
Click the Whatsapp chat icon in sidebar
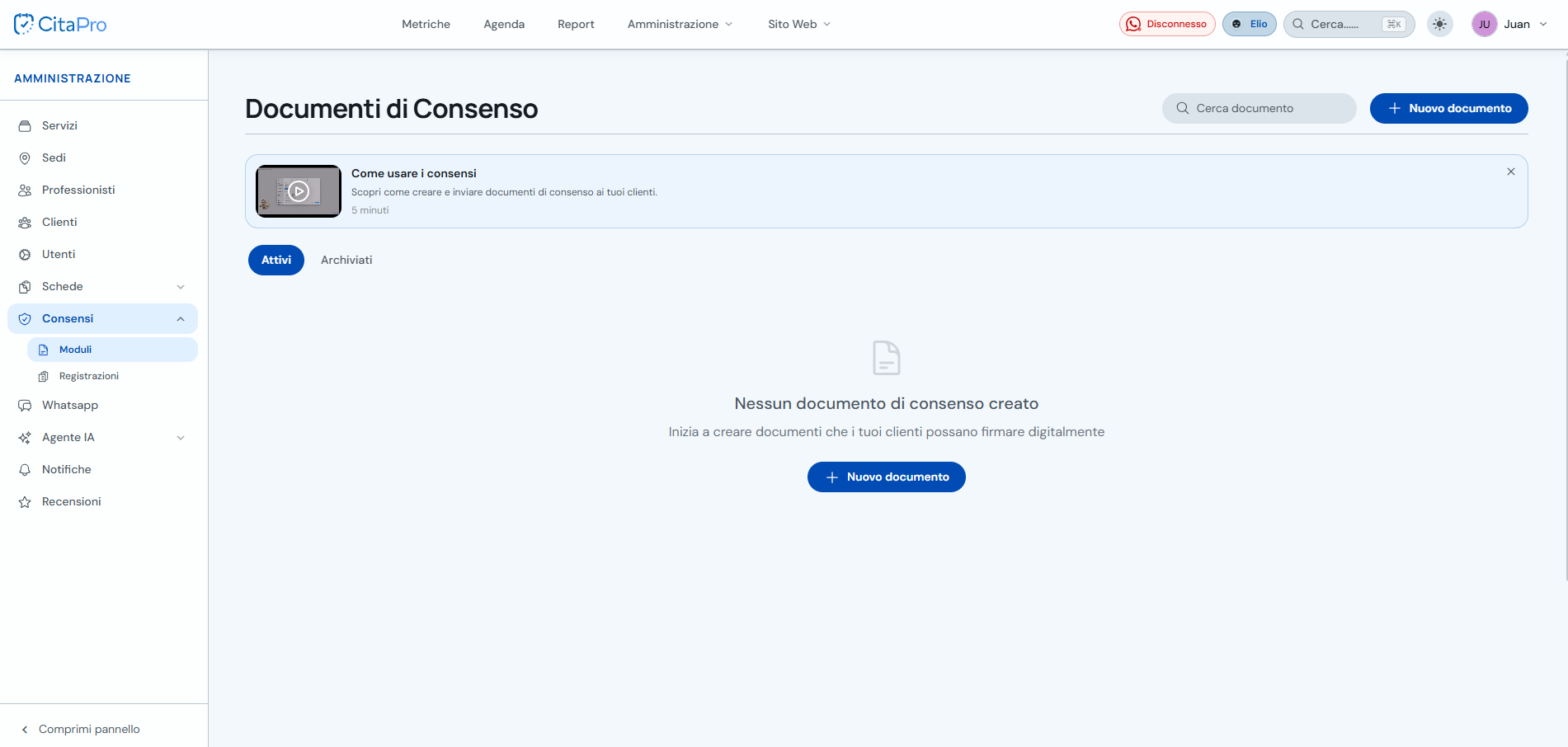25,405
